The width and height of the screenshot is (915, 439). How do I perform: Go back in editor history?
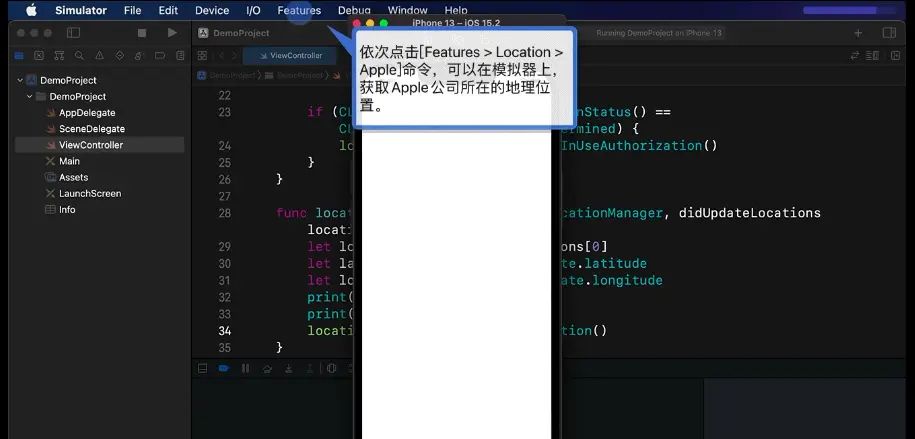point(221,56)
